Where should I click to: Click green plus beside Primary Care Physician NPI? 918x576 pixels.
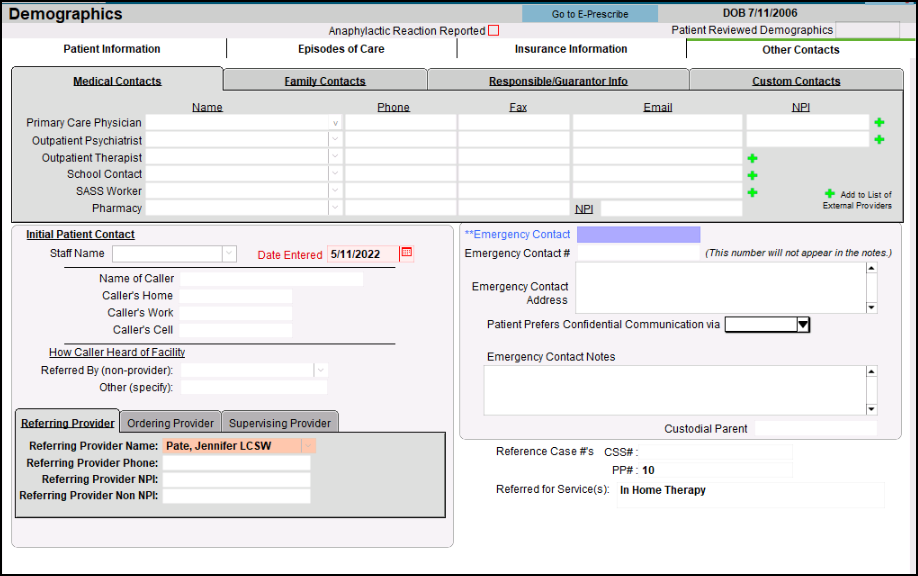click(x=879, y=123)
